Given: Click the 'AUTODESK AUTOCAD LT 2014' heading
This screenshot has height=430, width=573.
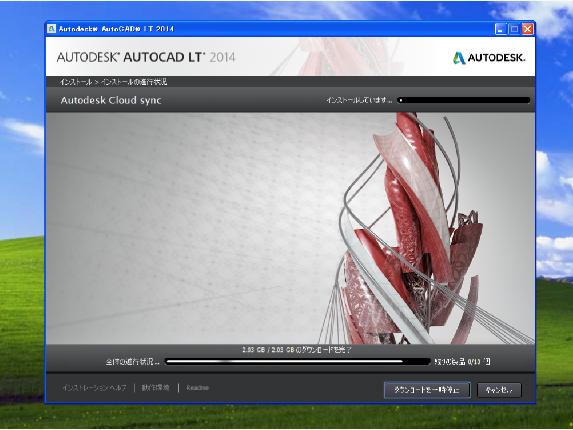Looking at the screenshot, I should tap(146, 57).
